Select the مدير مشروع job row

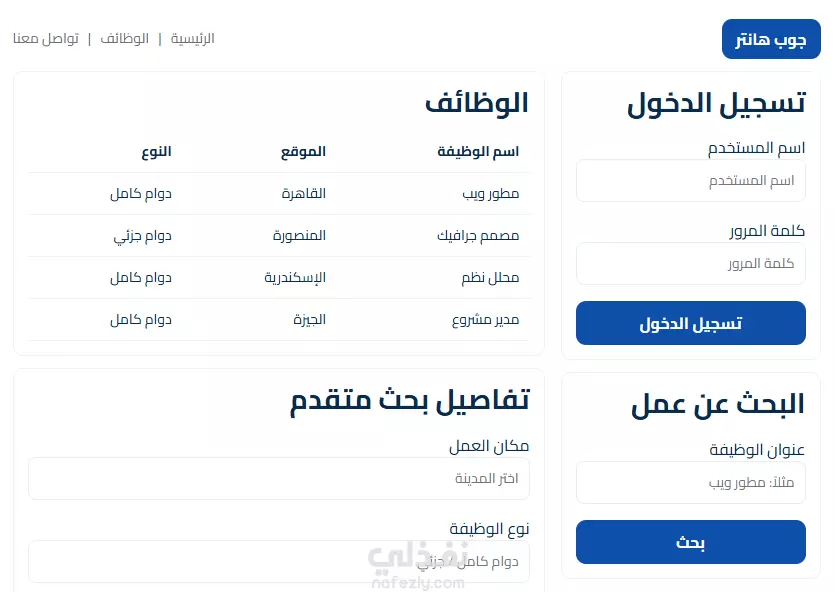[x=279, y=320]
